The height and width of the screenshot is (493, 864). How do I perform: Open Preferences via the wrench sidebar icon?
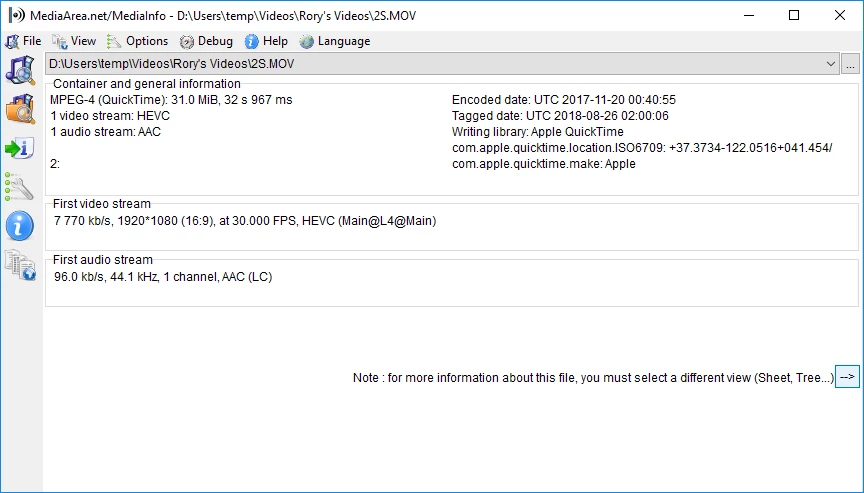[19, 187]
